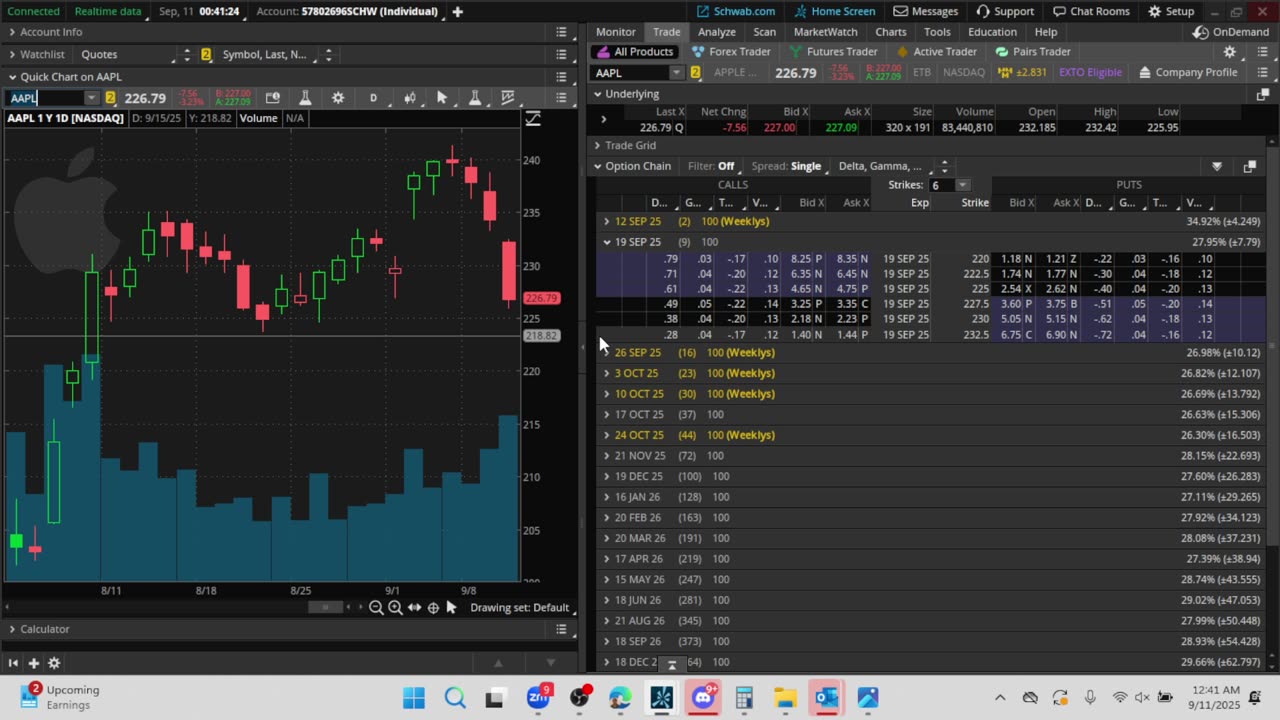Click the 227.5 strike in the option chain
This screenshot has height=720, width=1280.
(x=975, y=304)
